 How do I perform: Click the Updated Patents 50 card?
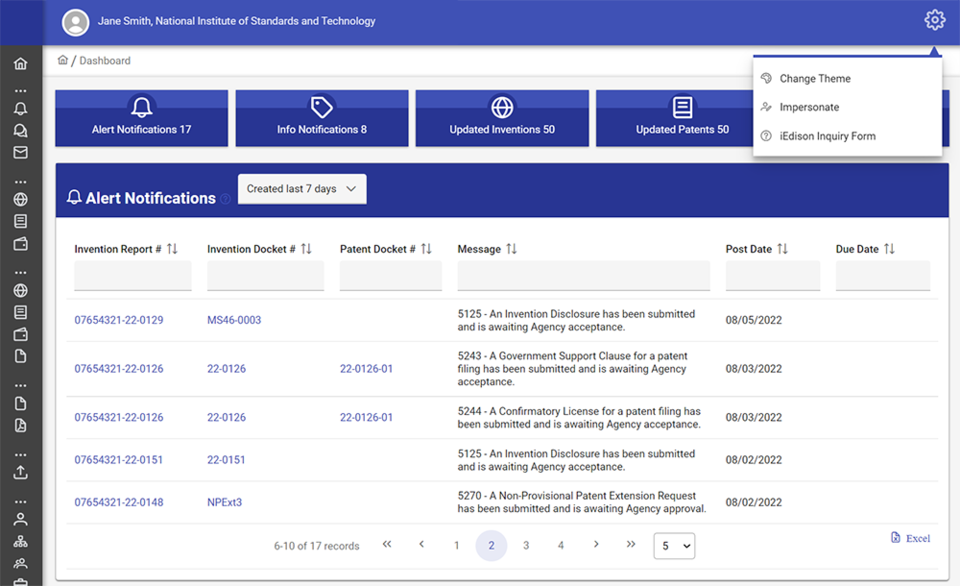(682, 118)
